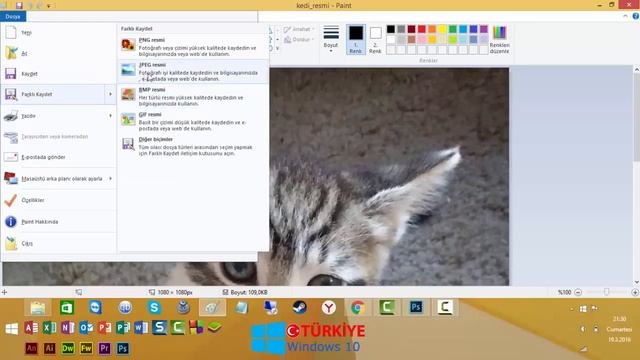Select 1. Renk color box
The height and width of the screenshot is (360, 640).
(356, 39)
